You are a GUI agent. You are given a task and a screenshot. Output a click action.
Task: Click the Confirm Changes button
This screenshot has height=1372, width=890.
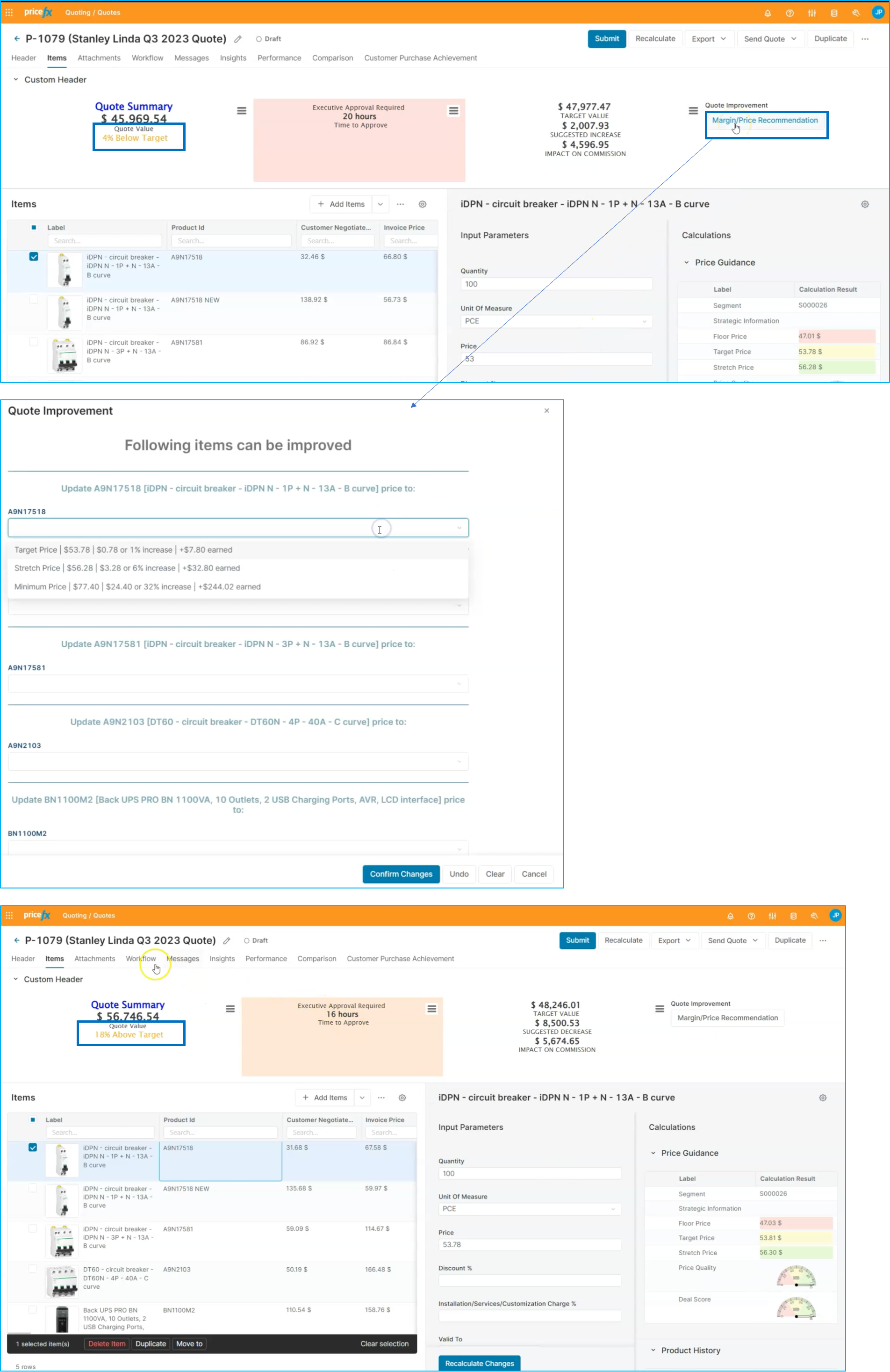click(401, 874)
